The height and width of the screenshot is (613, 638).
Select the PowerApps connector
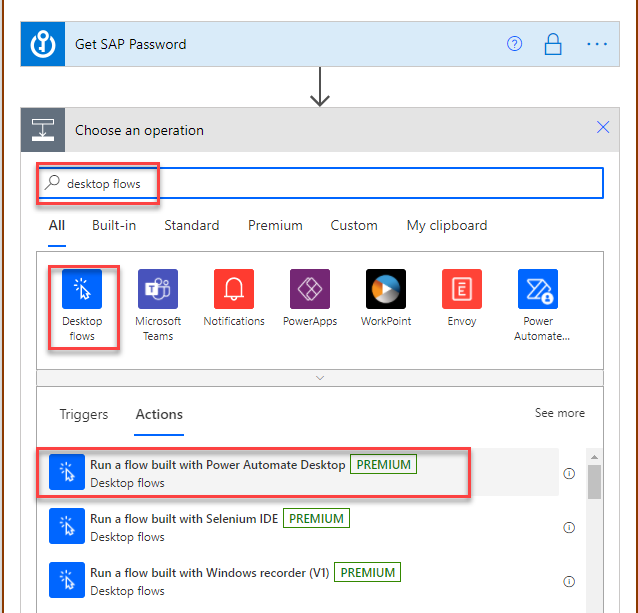310,298
